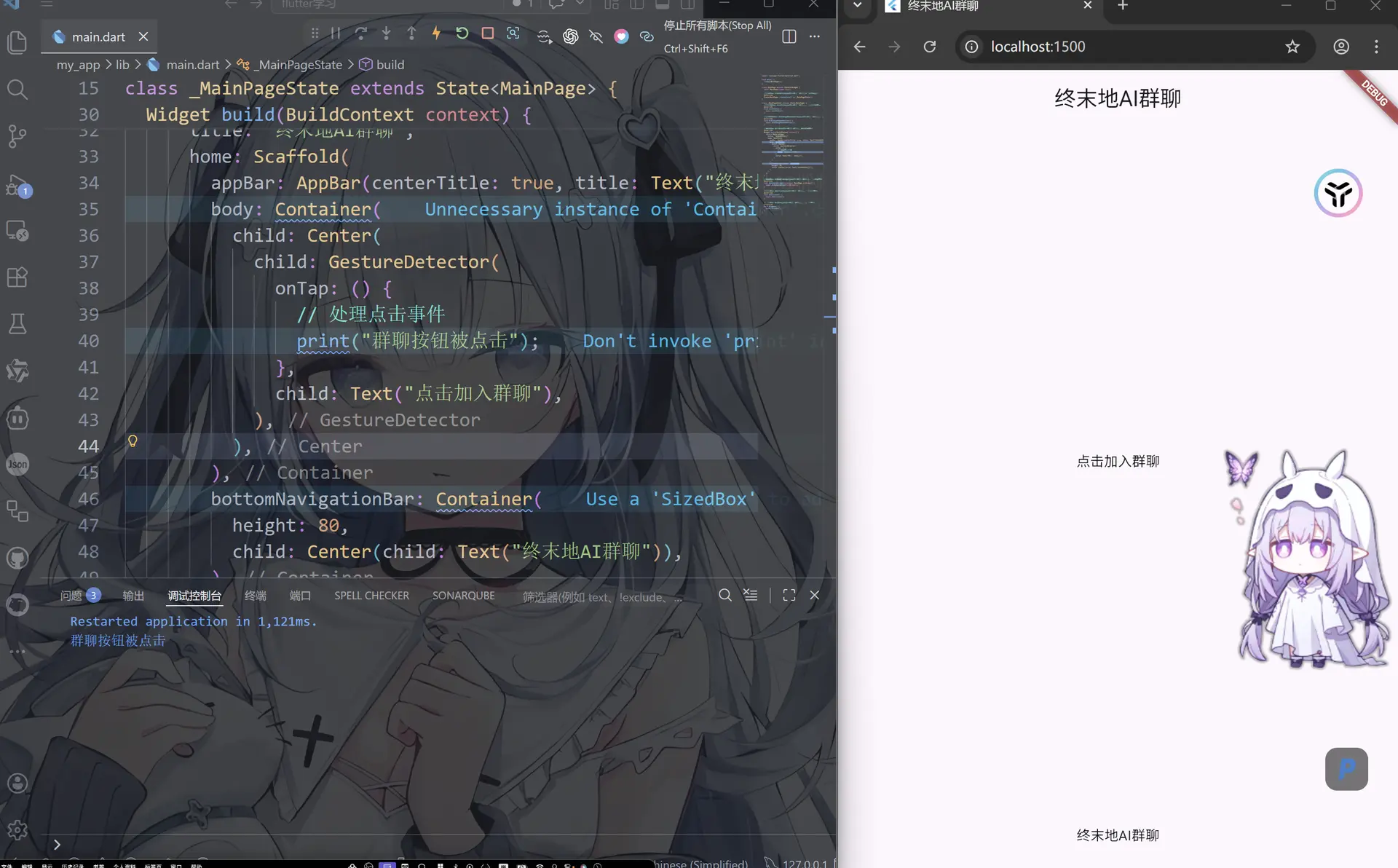Stop the debug session red square
Viewport: 1398px width, 868px height.
(x=488, y=33)
